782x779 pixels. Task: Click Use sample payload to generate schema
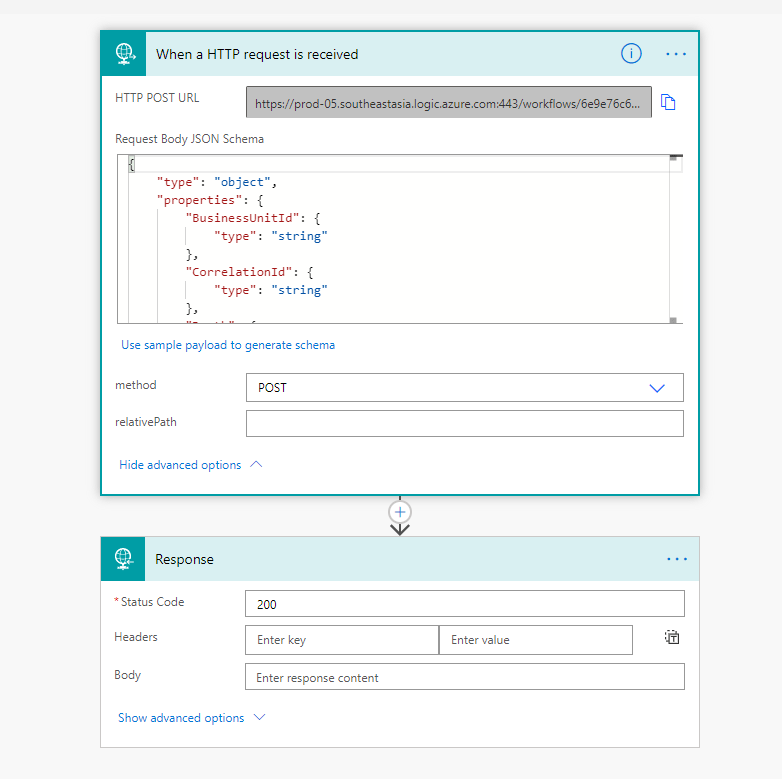tap(228, 345)
